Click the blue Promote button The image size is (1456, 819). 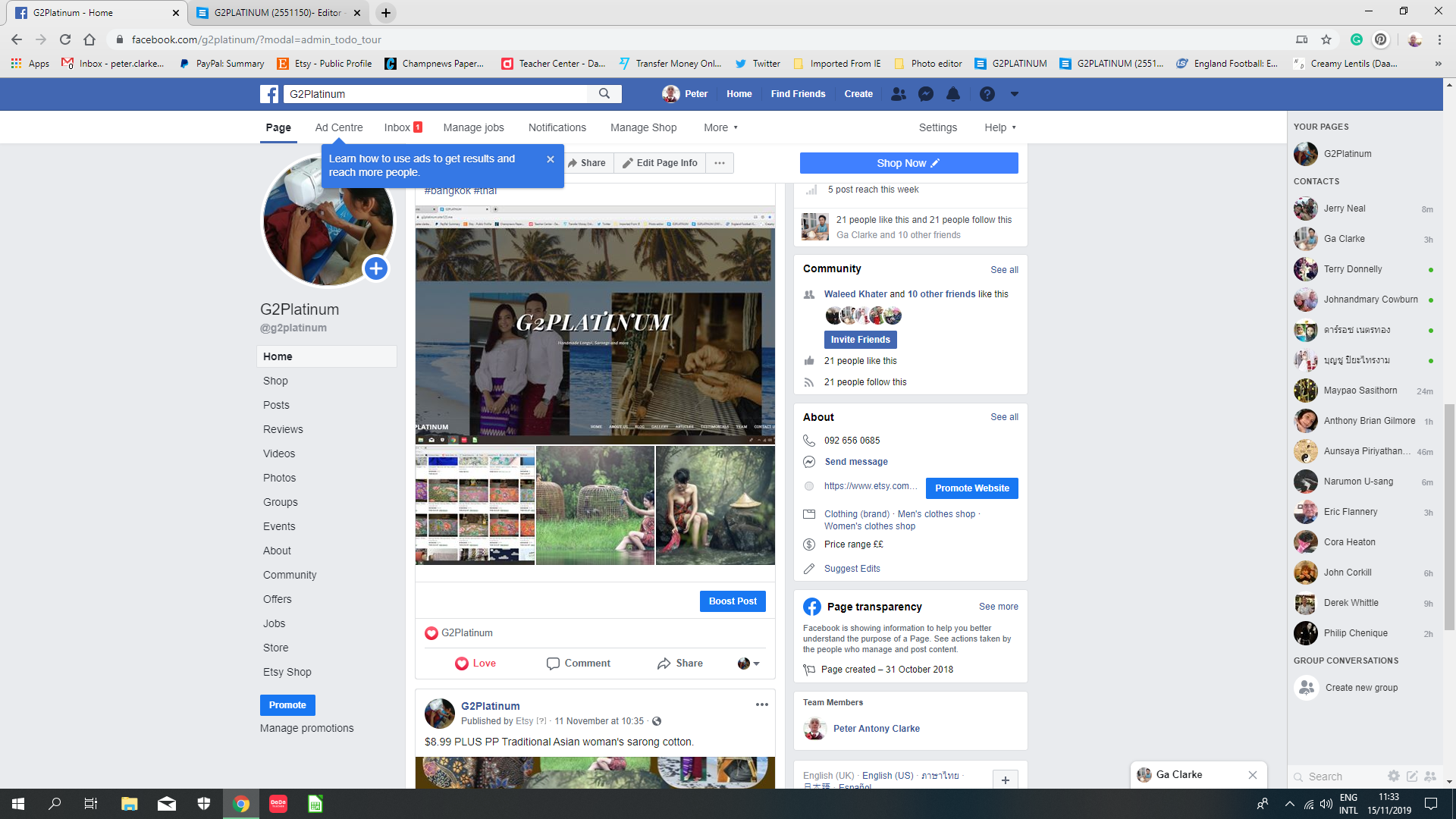(287, 705)
